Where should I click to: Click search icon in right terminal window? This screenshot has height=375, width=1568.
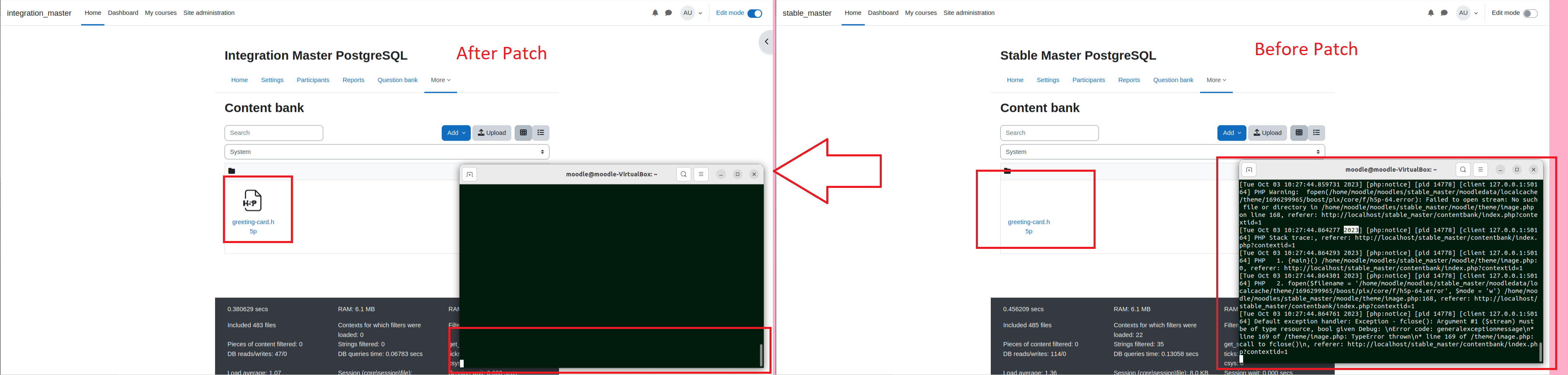coord(1463,170)
